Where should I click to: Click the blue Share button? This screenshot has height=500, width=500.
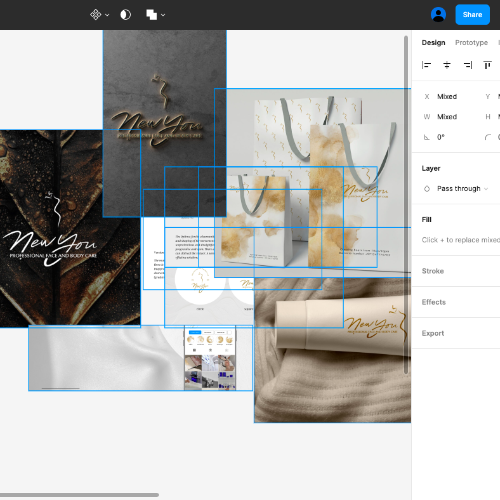pos(472,15)
